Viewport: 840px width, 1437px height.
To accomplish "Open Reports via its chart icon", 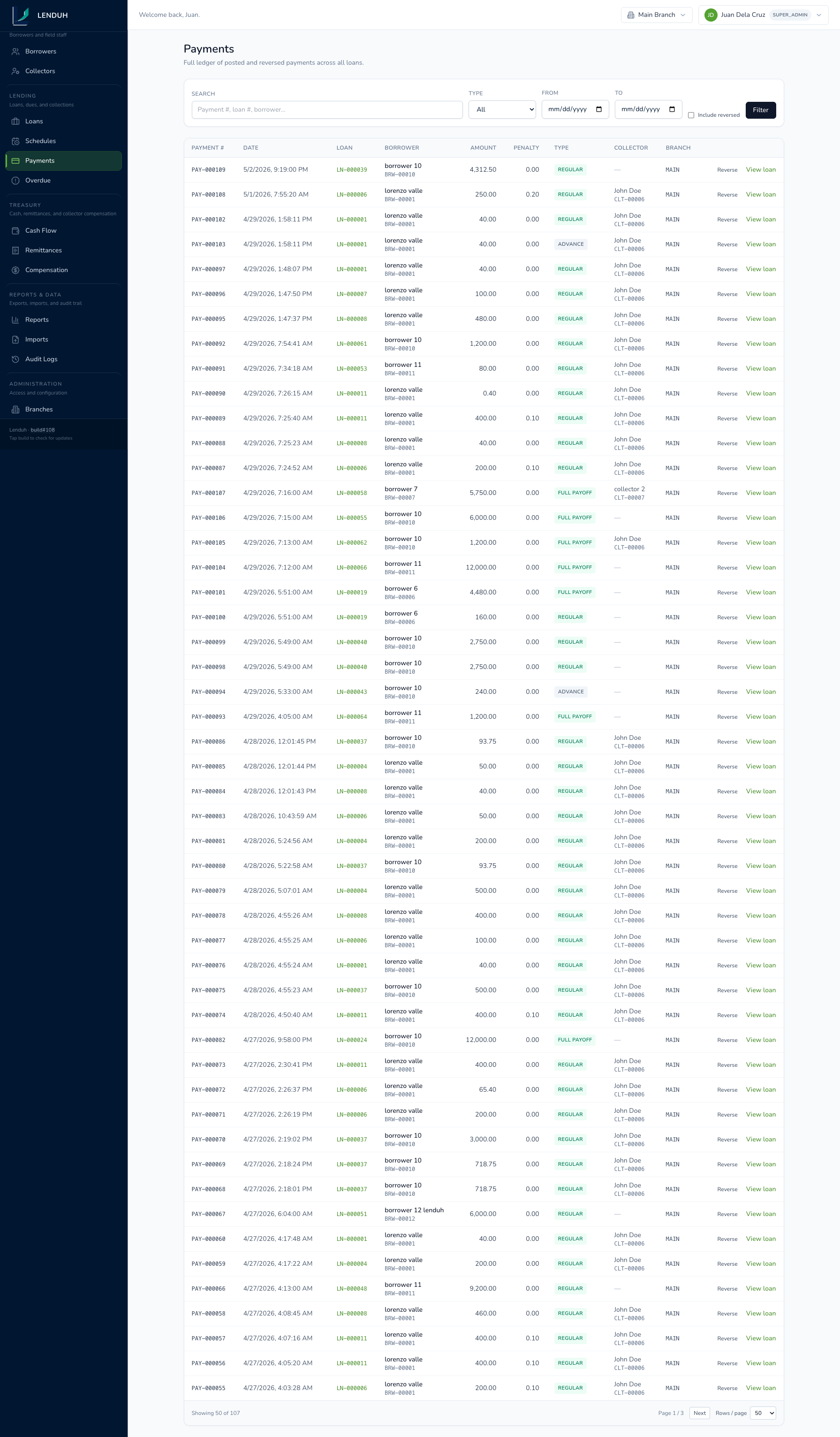I will point(15,320).
